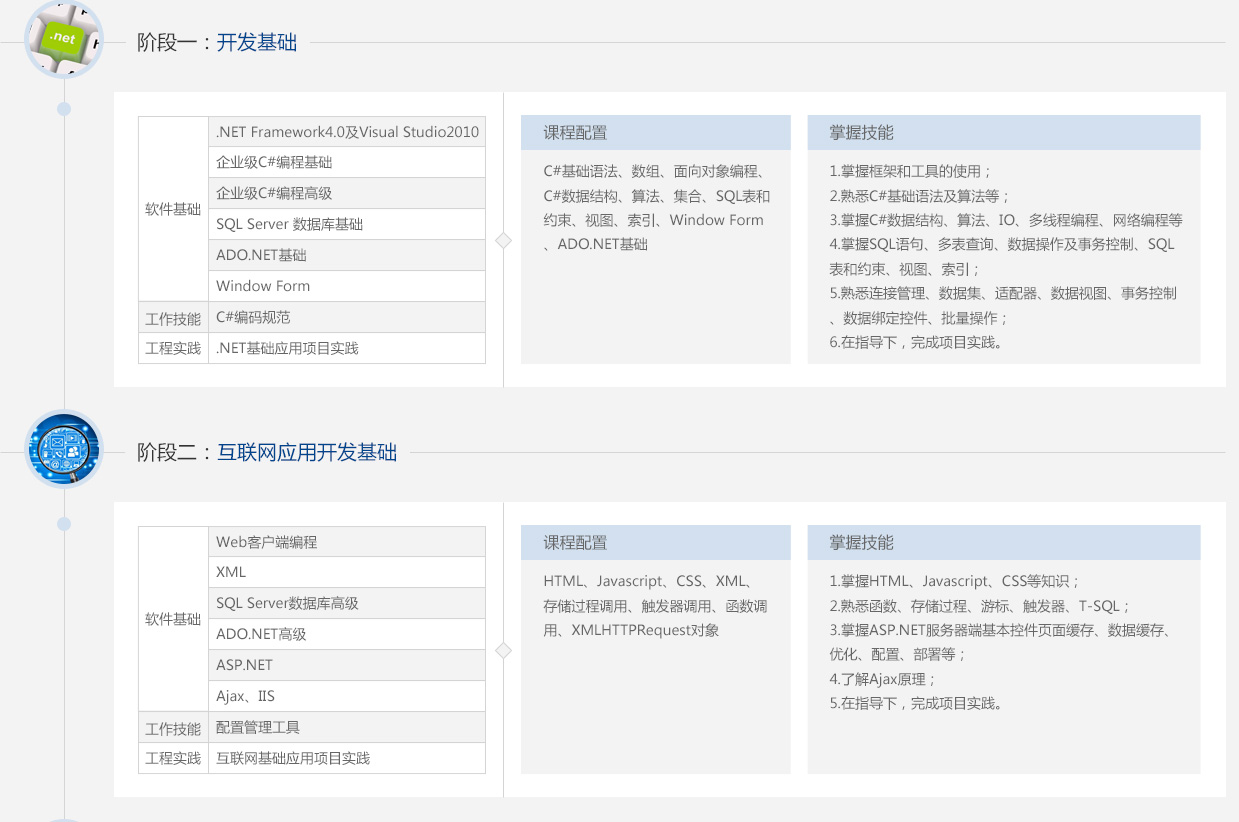Click the internet application magnifier icon

click(x=64, y=449)
